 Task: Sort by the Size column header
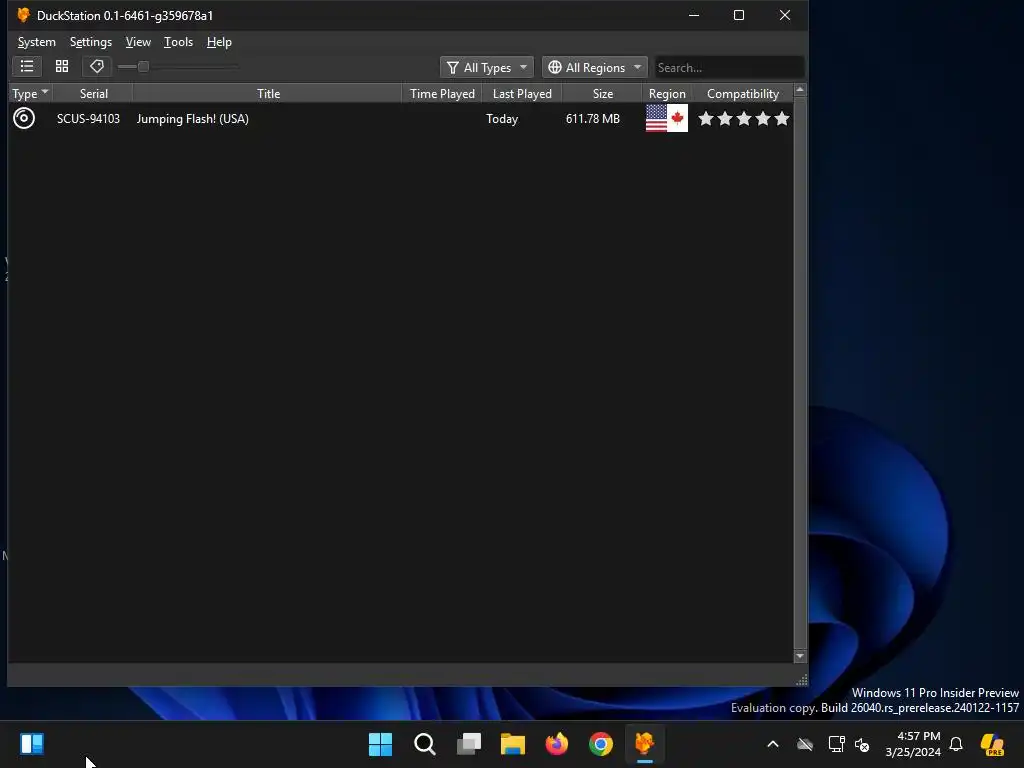point(602,93)
